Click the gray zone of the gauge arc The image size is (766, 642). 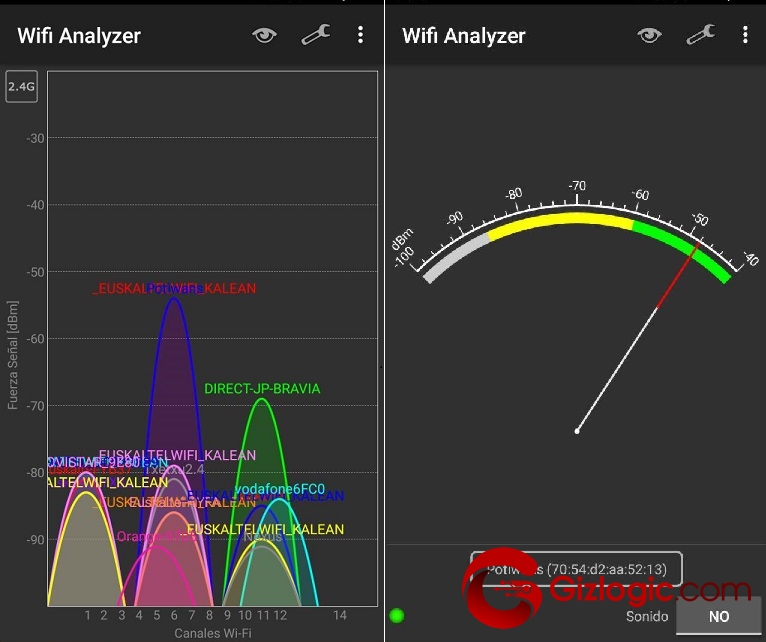(455, 257)
